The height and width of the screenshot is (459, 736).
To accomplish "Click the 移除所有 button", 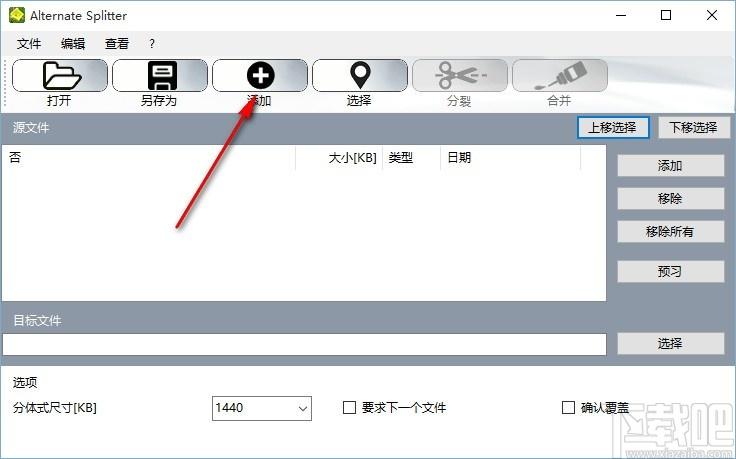I will [x=670, y=231].
